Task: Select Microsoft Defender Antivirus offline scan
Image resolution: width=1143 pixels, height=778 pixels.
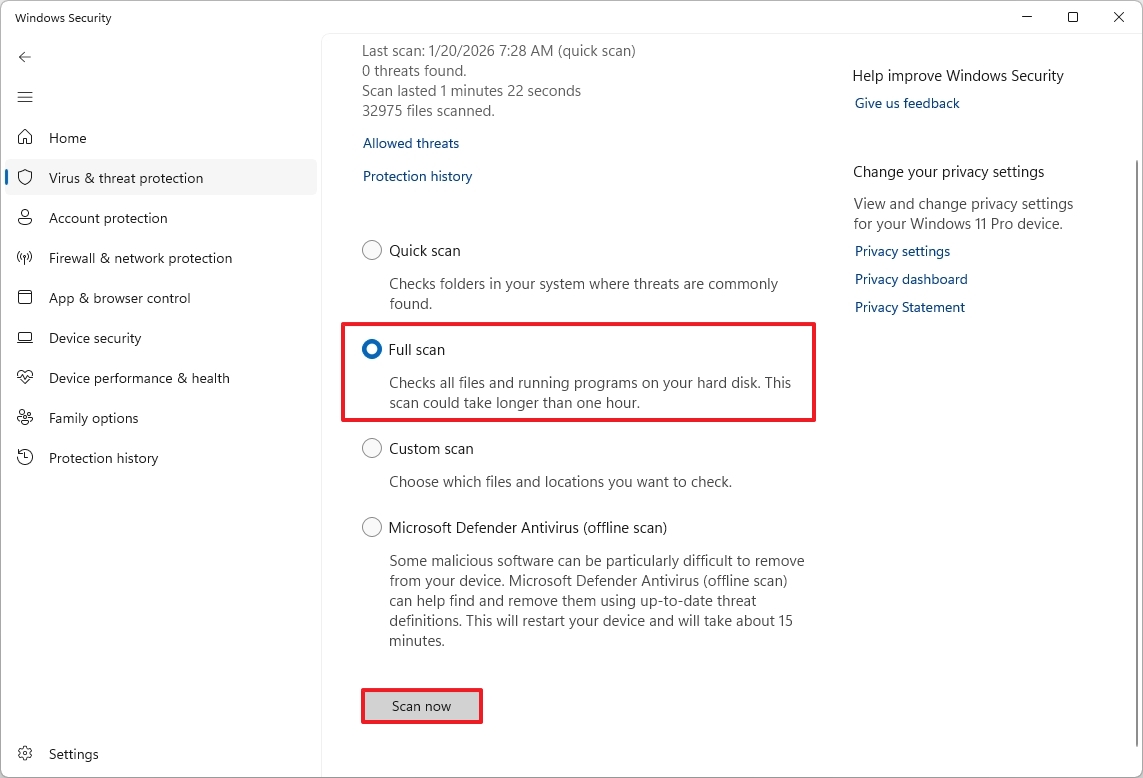Action: (371, 527)
